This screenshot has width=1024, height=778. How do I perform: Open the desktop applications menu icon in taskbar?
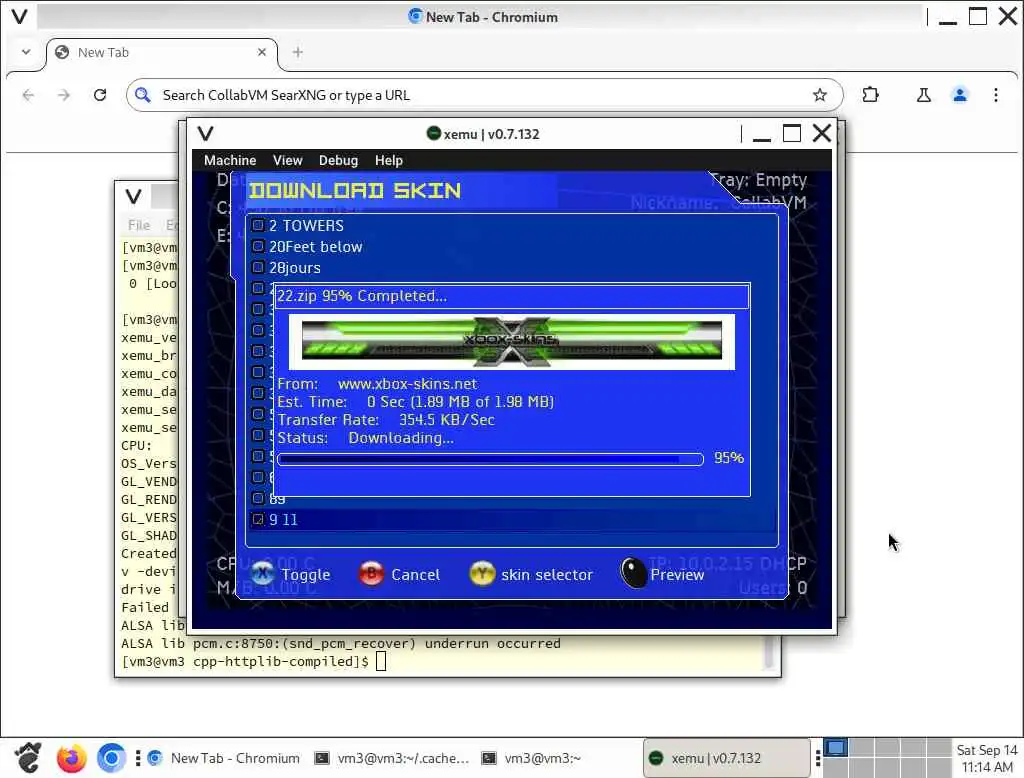point(28,758)
